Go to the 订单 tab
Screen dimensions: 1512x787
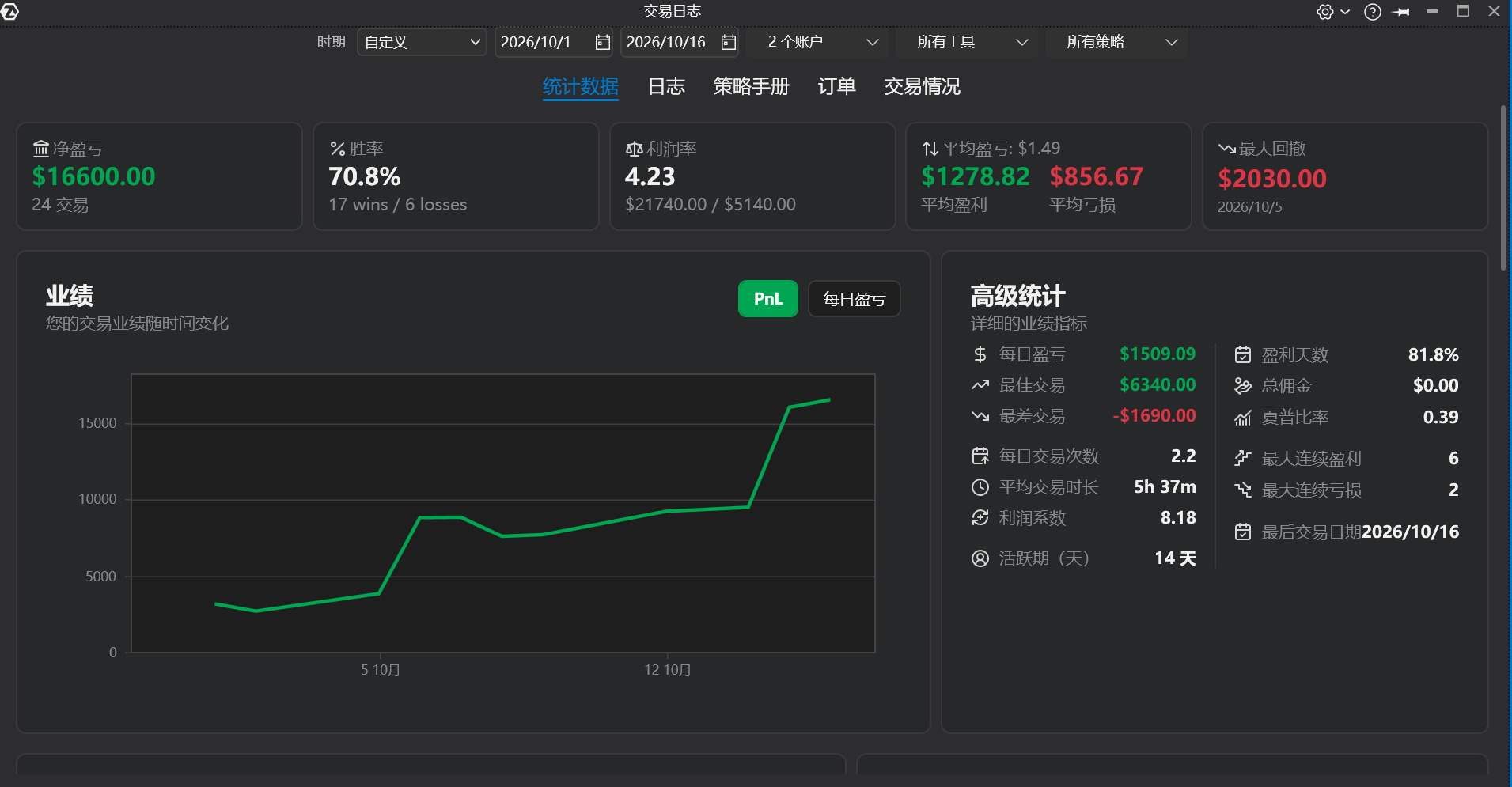pyautogui.click(x=837, y=86)
